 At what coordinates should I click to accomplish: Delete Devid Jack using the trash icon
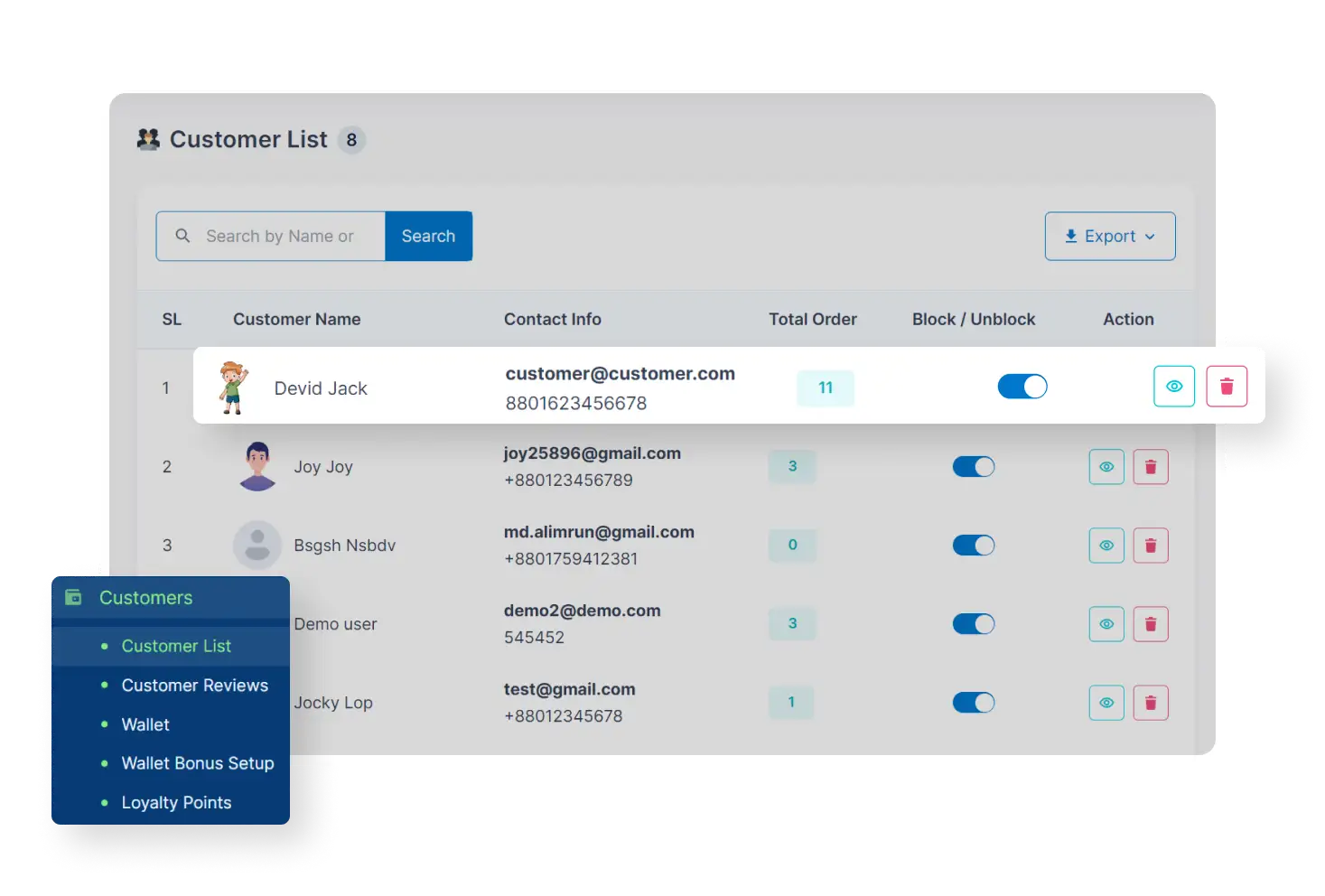1226,386
